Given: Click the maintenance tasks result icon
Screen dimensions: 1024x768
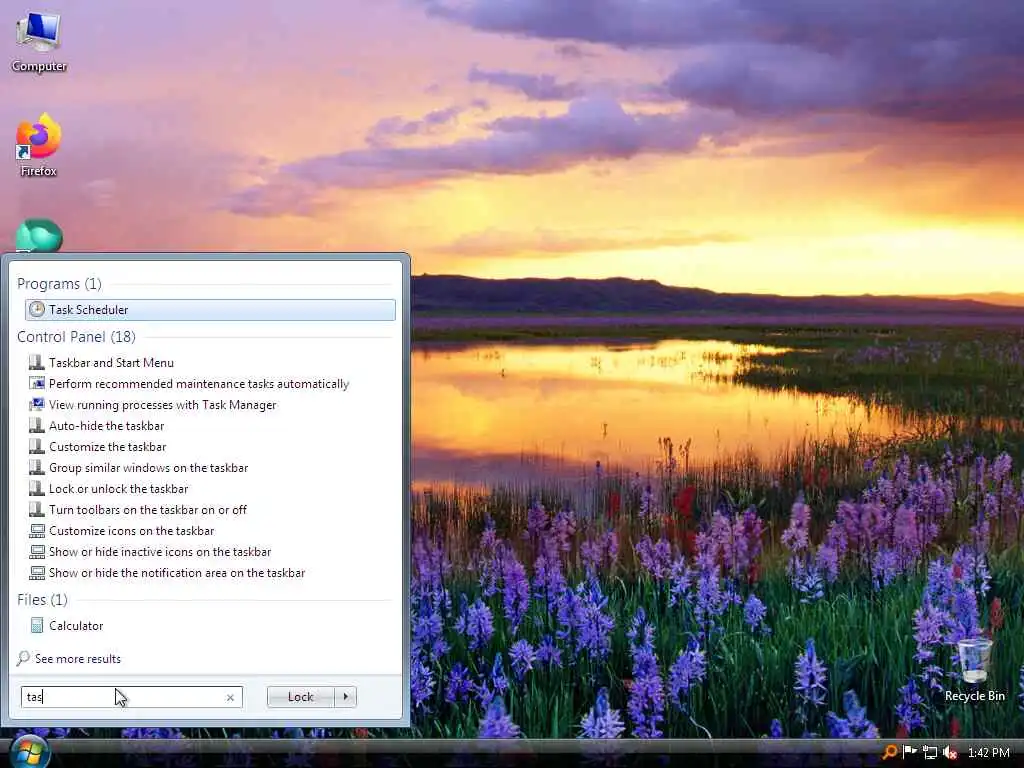Looking at the screenshot, I should [37, 383].
